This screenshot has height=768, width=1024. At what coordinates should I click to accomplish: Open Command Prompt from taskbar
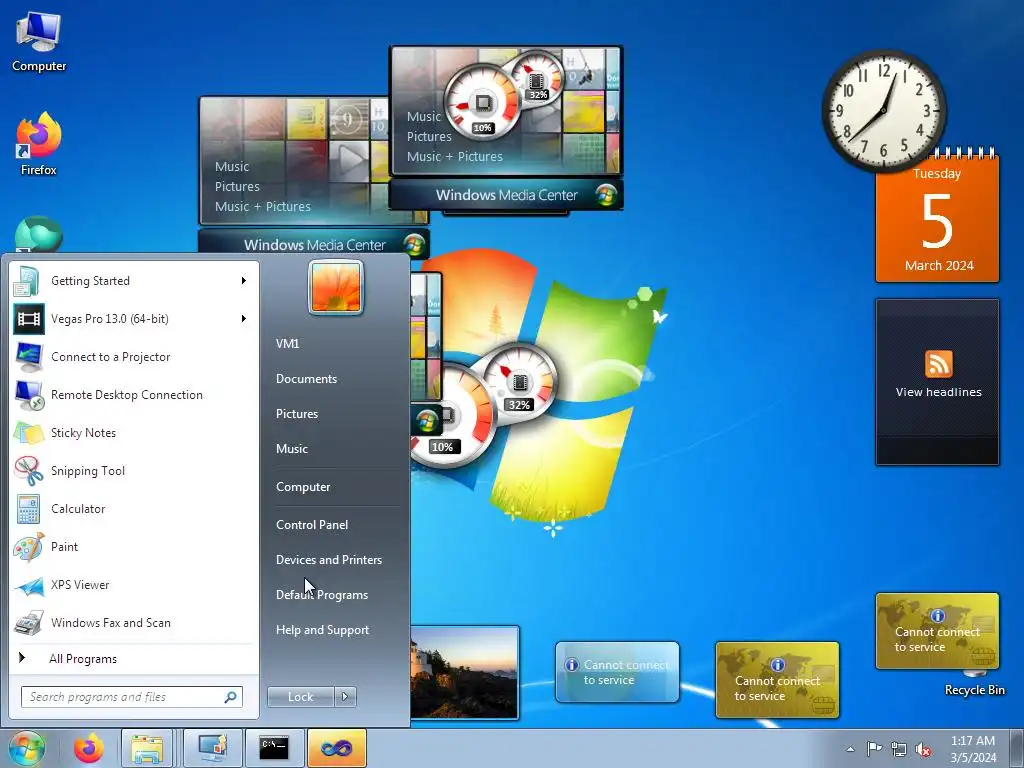point(274,748)
